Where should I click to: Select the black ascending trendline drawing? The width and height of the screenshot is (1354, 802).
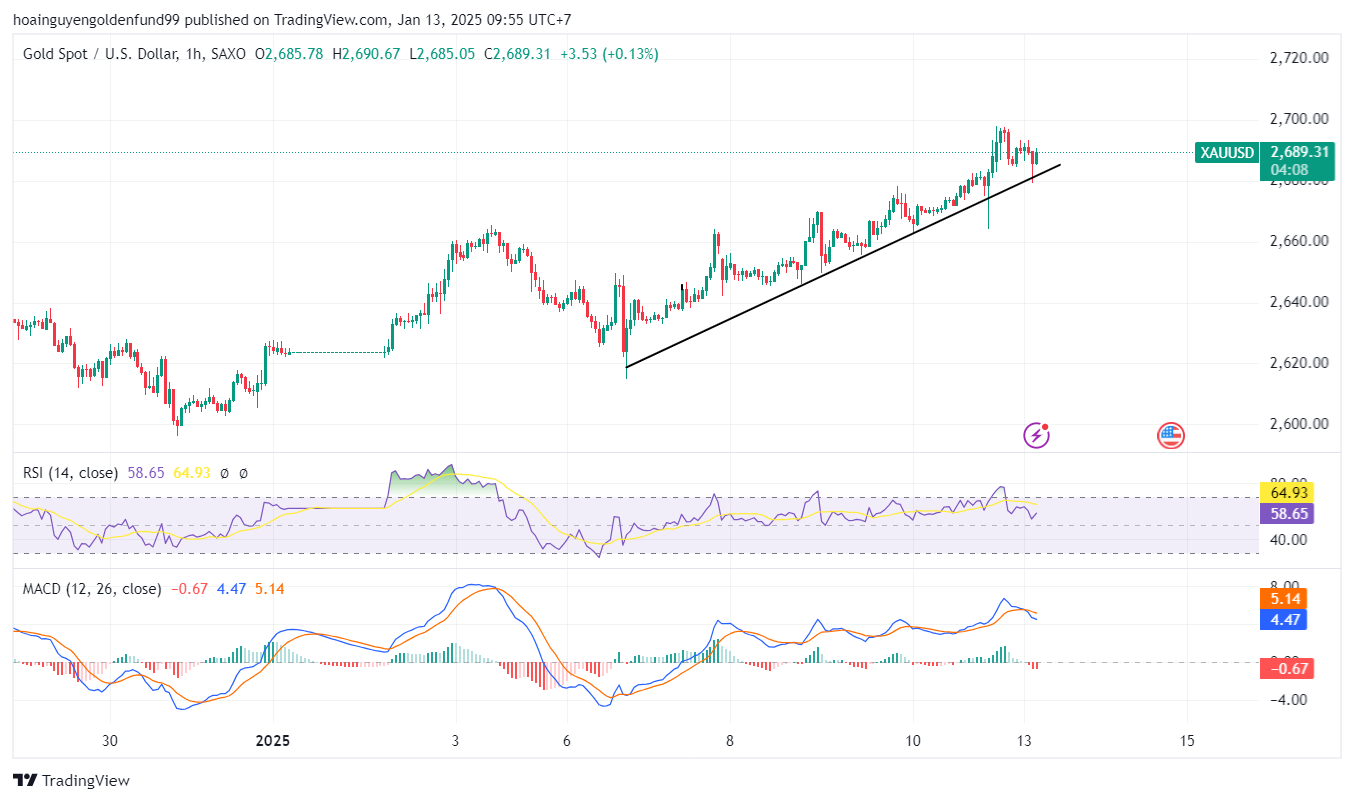click(843, 265)
